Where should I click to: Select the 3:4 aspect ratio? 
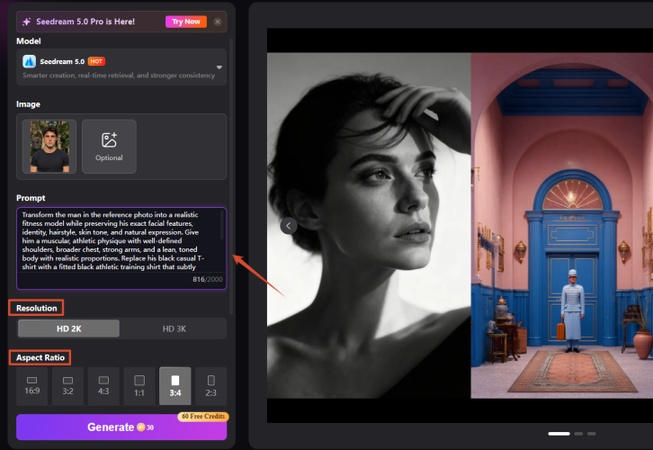point(175,385)
